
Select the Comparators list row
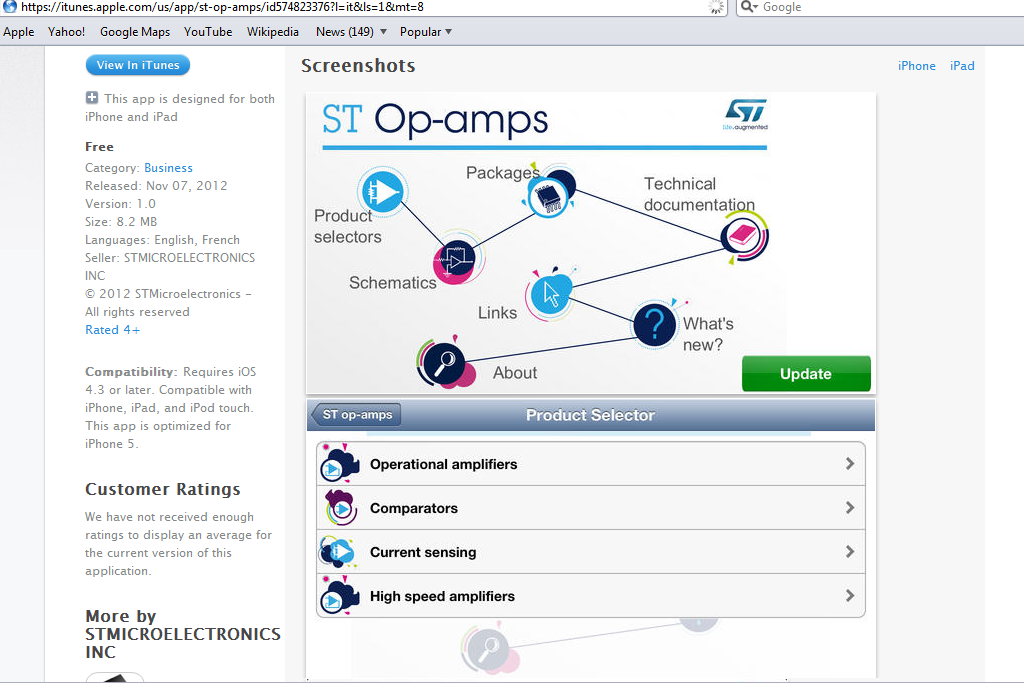590,508
